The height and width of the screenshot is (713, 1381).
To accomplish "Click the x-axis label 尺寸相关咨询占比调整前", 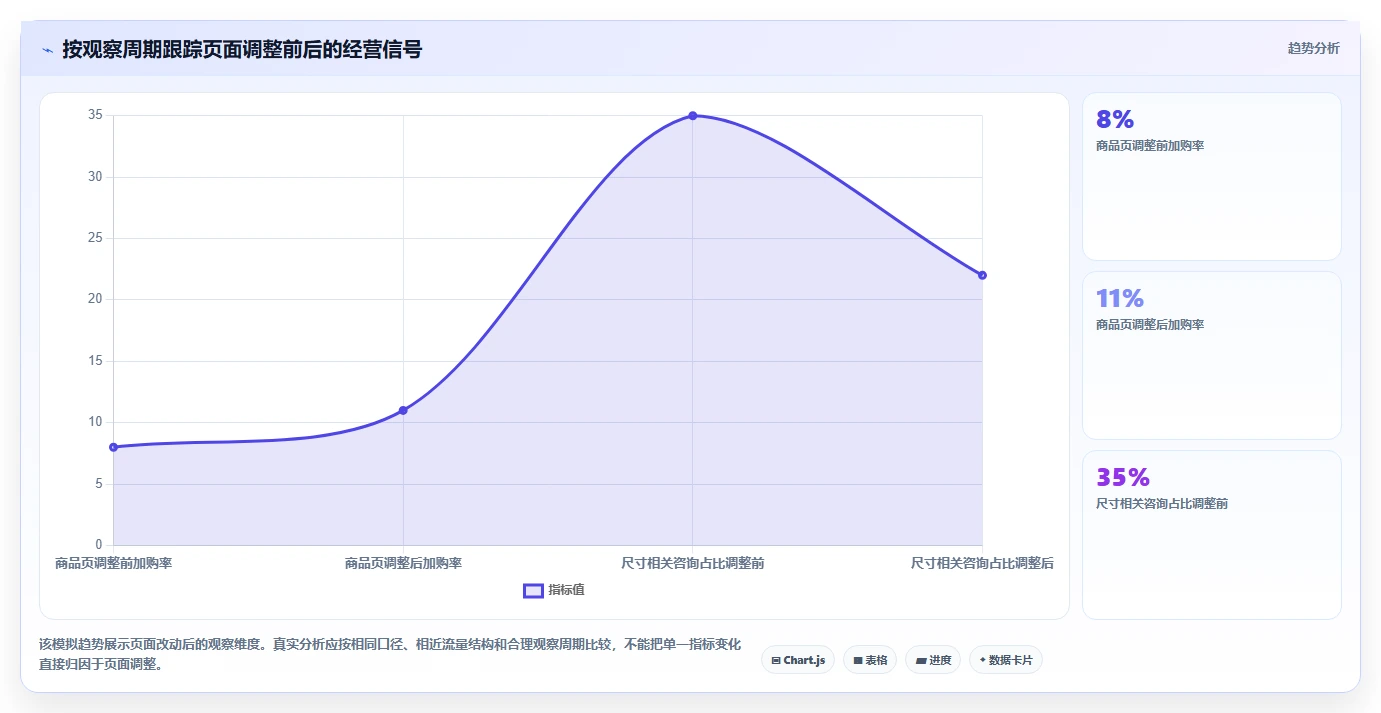I will click(692, 563).
